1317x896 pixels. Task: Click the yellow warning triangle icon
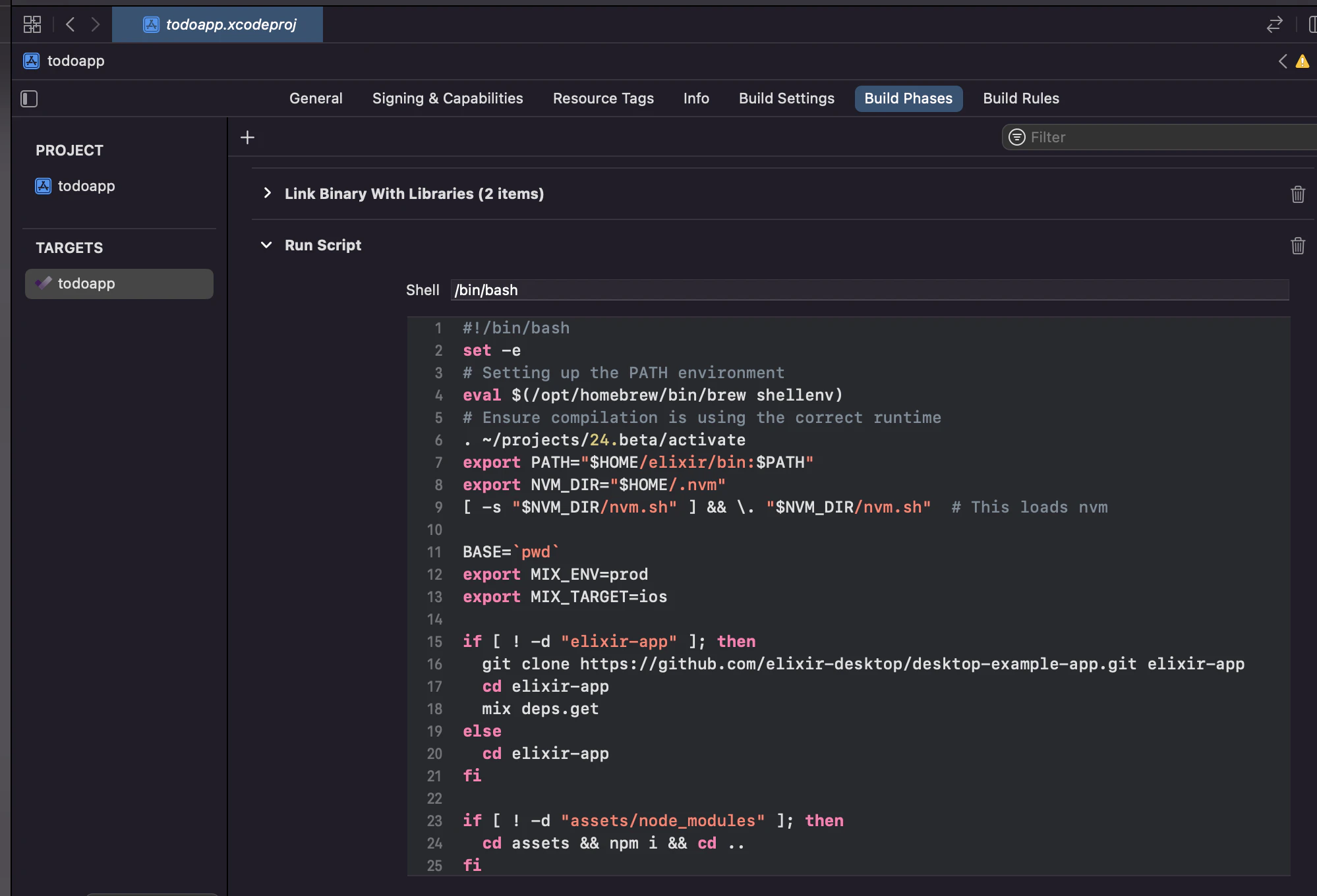(1302, 61)
